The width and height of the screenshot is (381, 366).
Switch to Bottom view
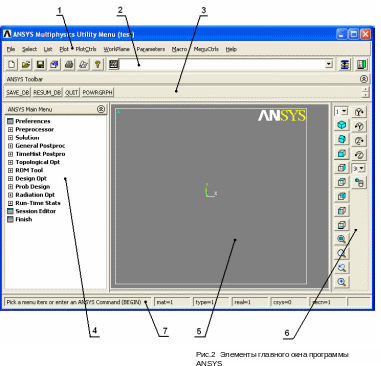click(x=341, y=225)
